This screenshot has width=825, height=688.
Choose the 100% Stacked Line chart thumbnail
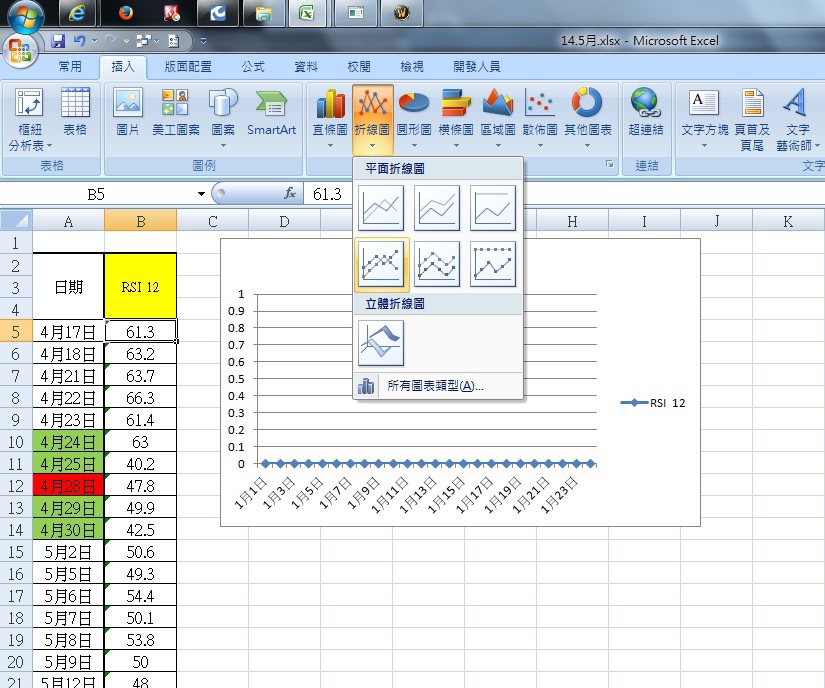coord(493,208)
